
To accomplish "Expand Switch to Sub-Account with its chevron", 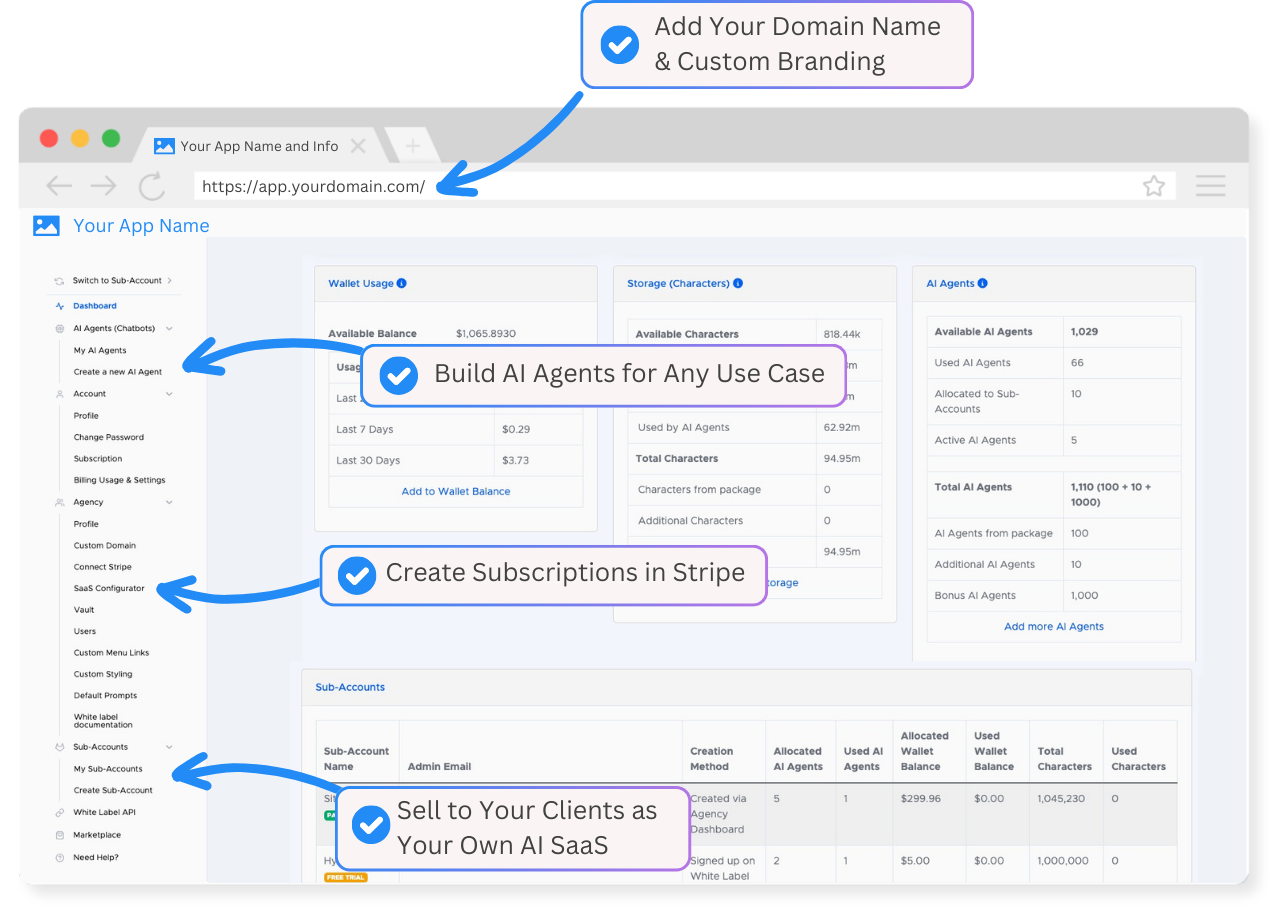I will point(170,281).
